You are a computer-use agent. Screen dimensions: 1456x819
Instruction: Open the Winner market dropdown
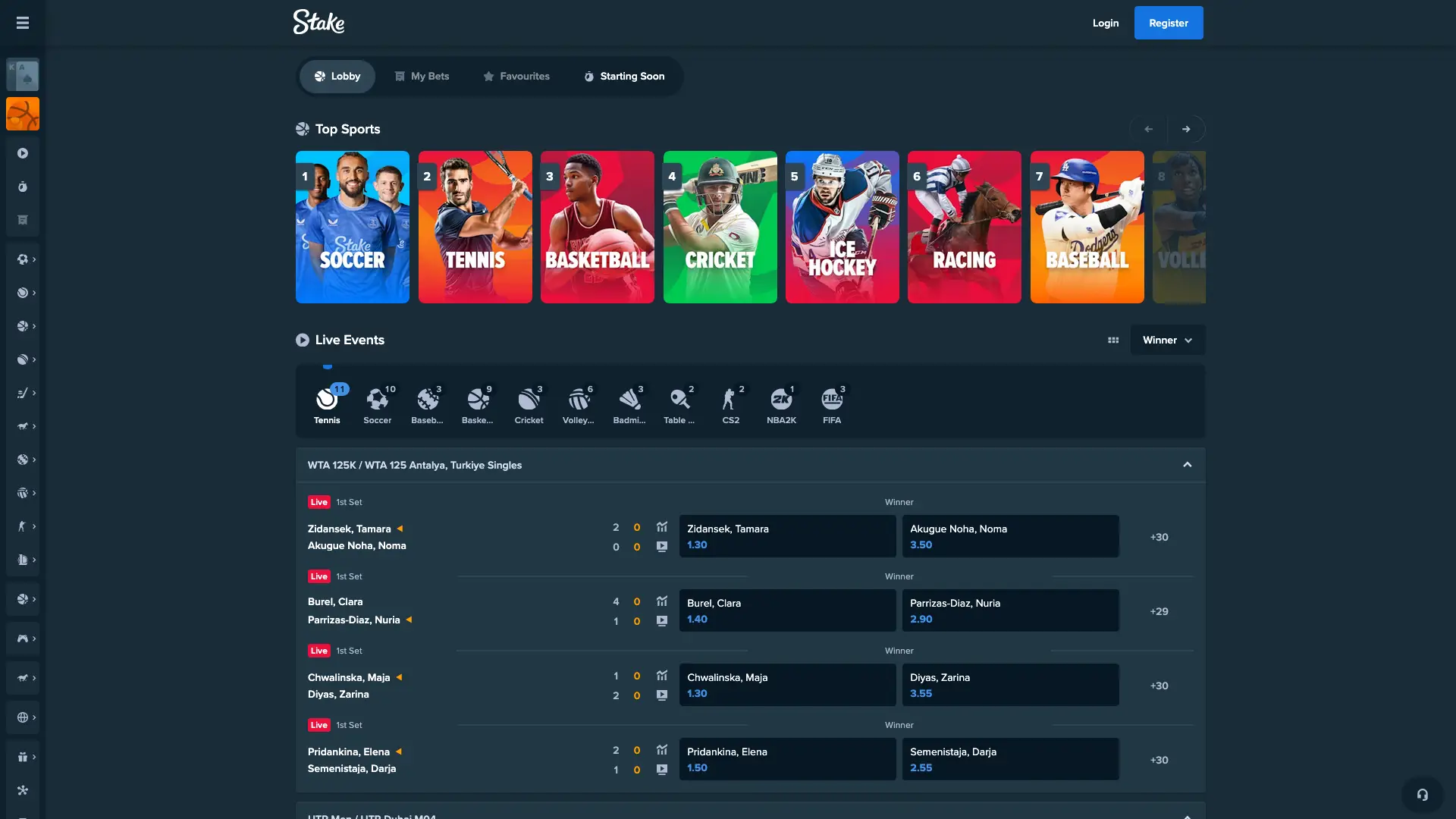pyautogui.click(x=1167, y=340)
